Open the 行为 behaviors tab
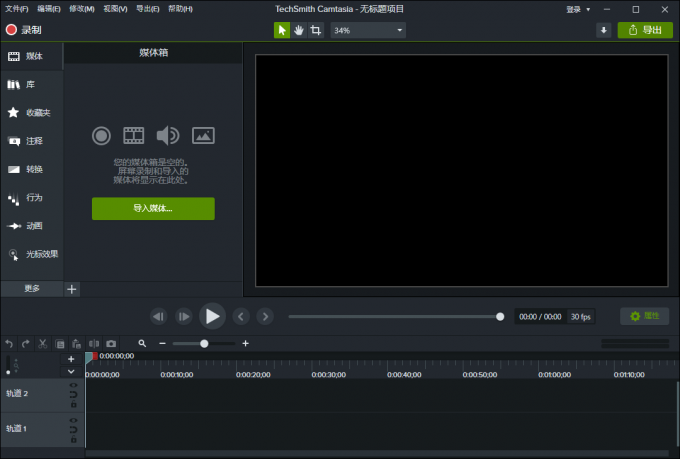Screen dimensions: 680x459 pos(32,198)
